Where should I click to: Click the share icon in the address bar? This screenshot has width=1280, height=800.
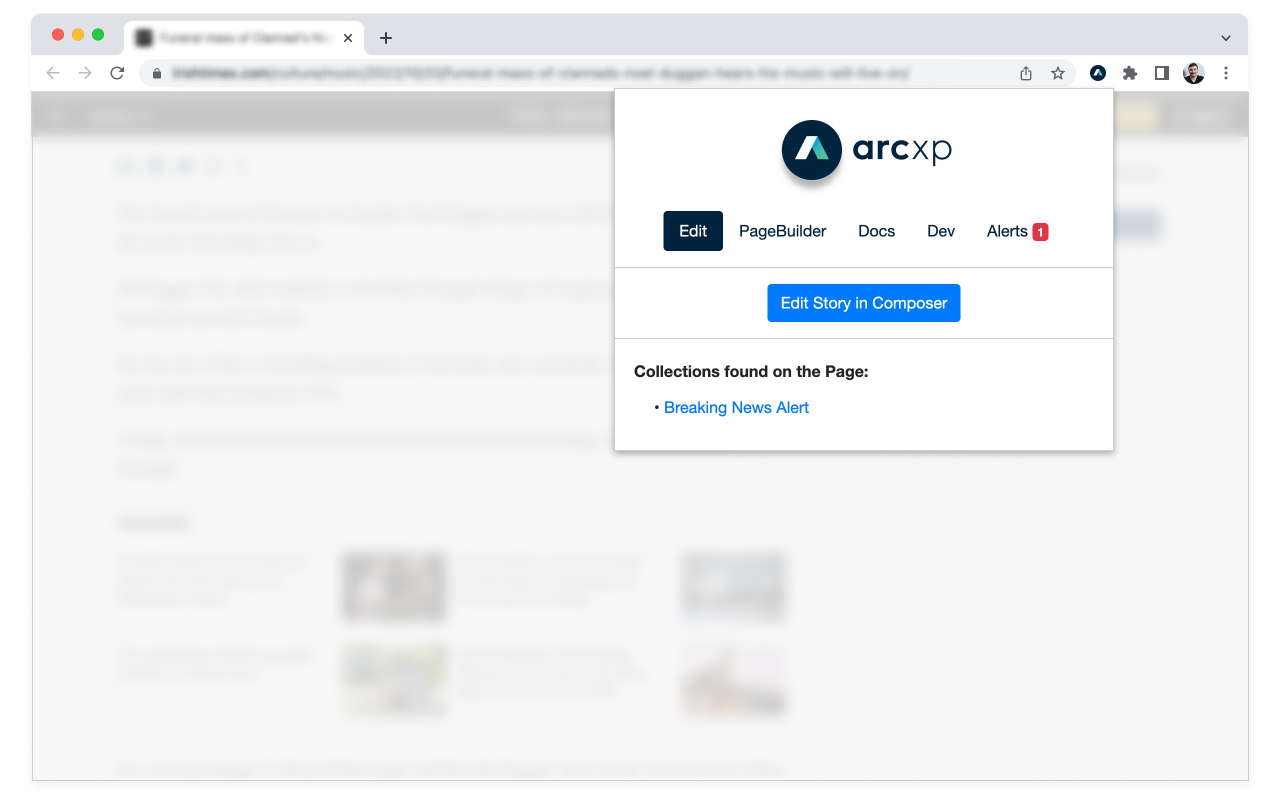point(1025,72)
